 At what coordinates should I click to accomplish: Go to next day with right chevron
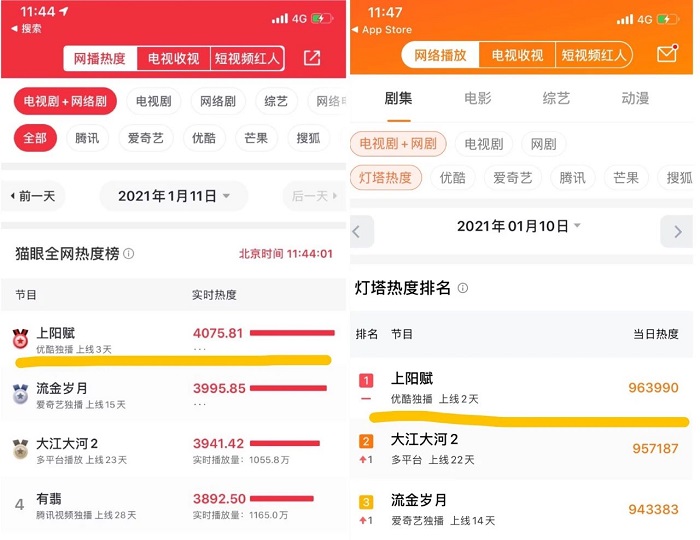(677, 232)
